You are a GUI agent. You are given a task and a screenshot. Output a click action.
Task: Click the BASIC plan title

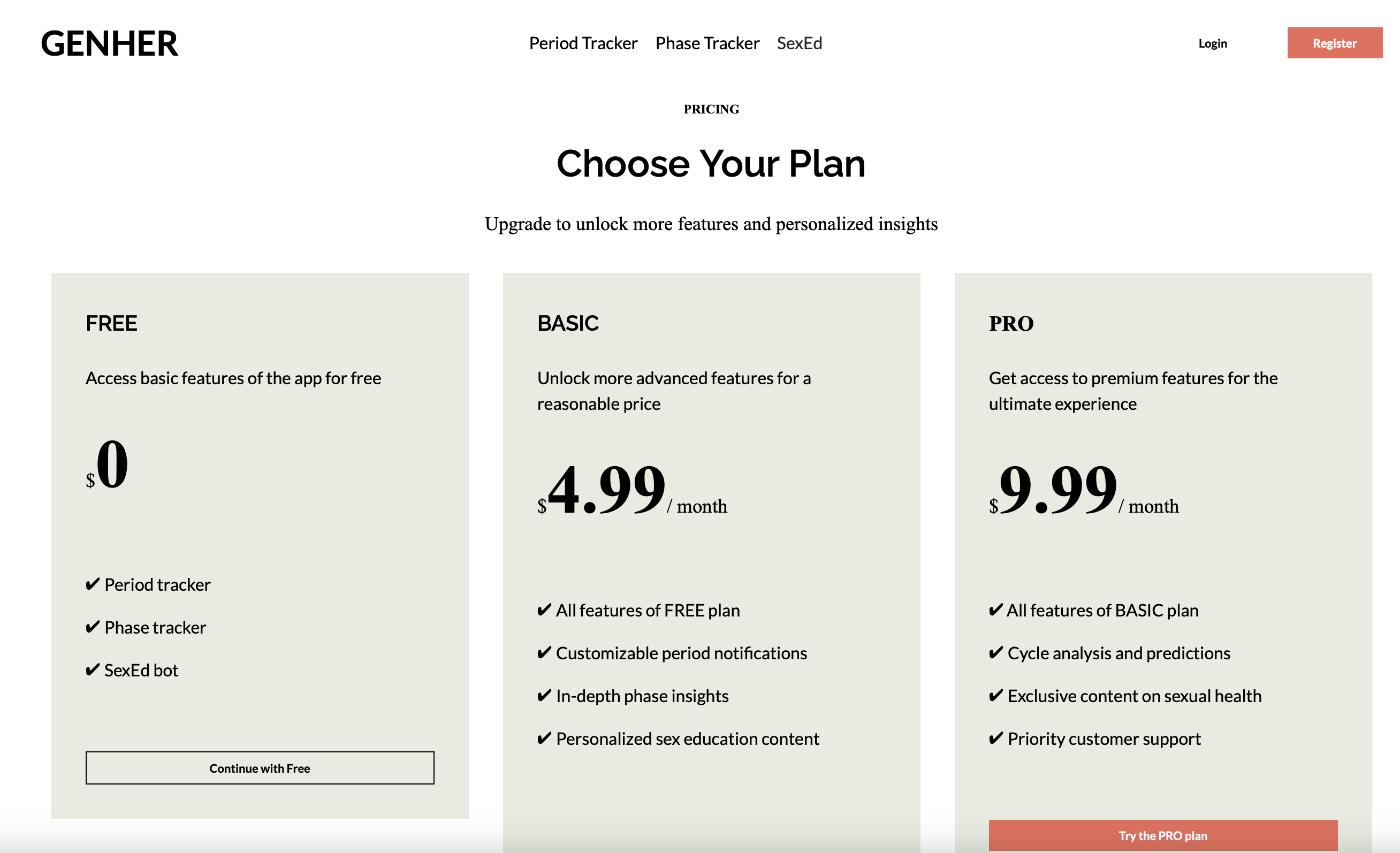click(568, 323)
